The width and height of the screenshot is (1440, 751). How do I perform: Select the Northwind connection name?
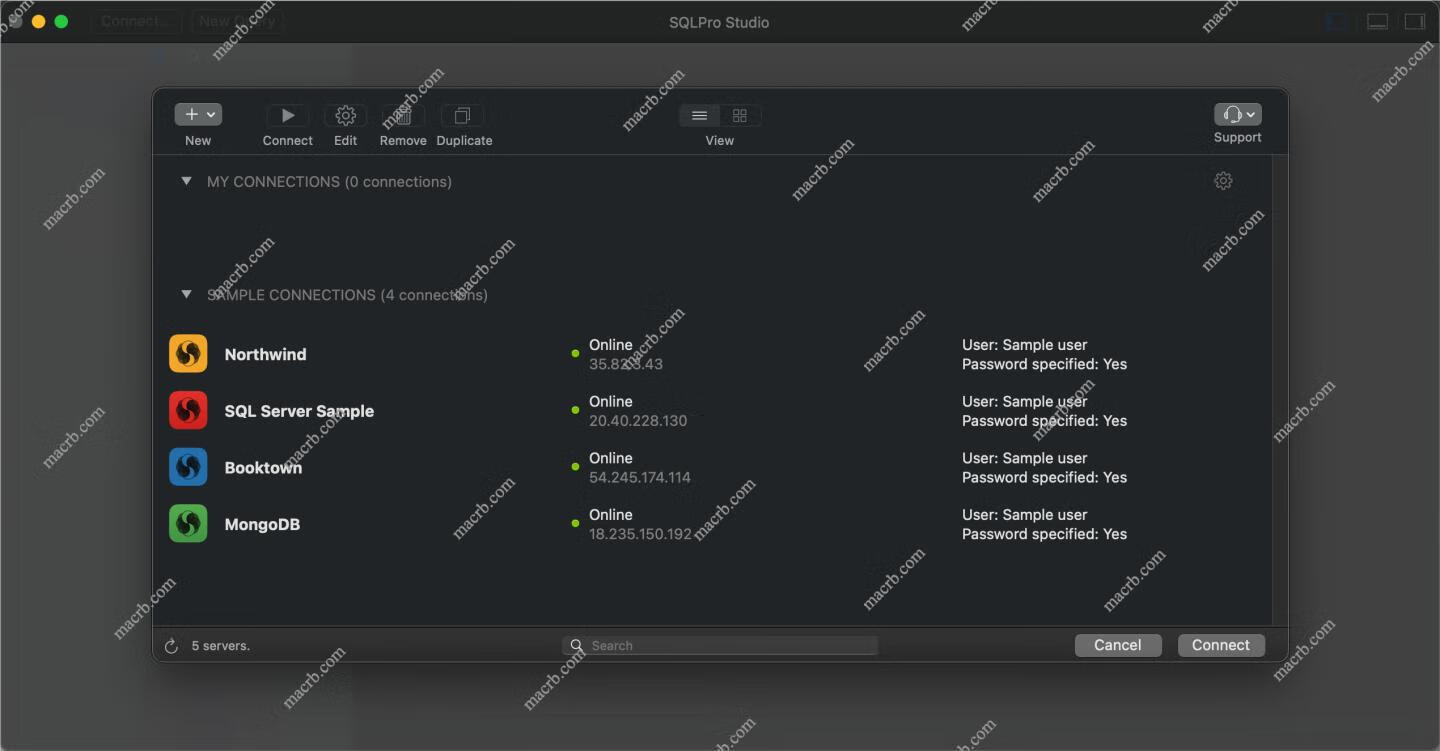tap(265, 354)
